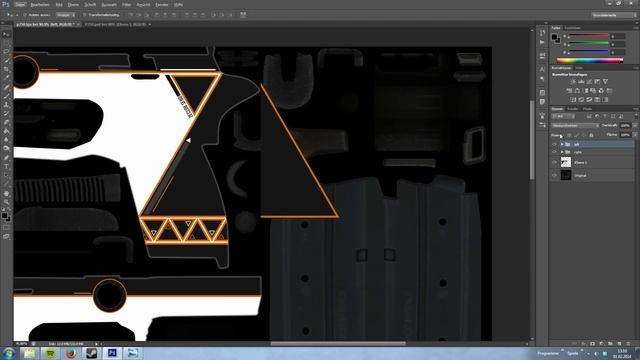Image resolution: width=640 pixels, height=360 pixels.
Task: Select the Eraser tool
Action: pyautogui.click(x=6, y=122)
